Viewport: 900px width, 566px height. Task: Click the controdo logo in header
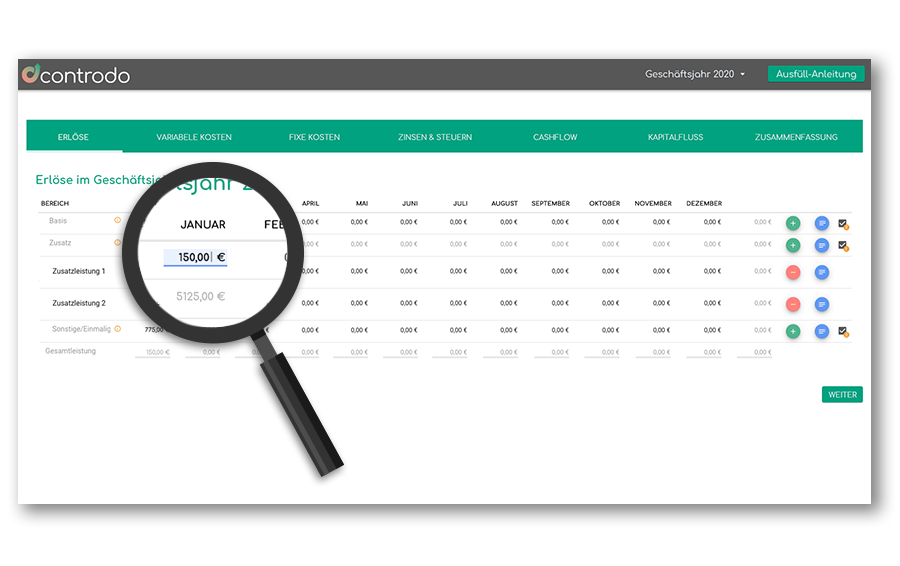coord(76,75)
